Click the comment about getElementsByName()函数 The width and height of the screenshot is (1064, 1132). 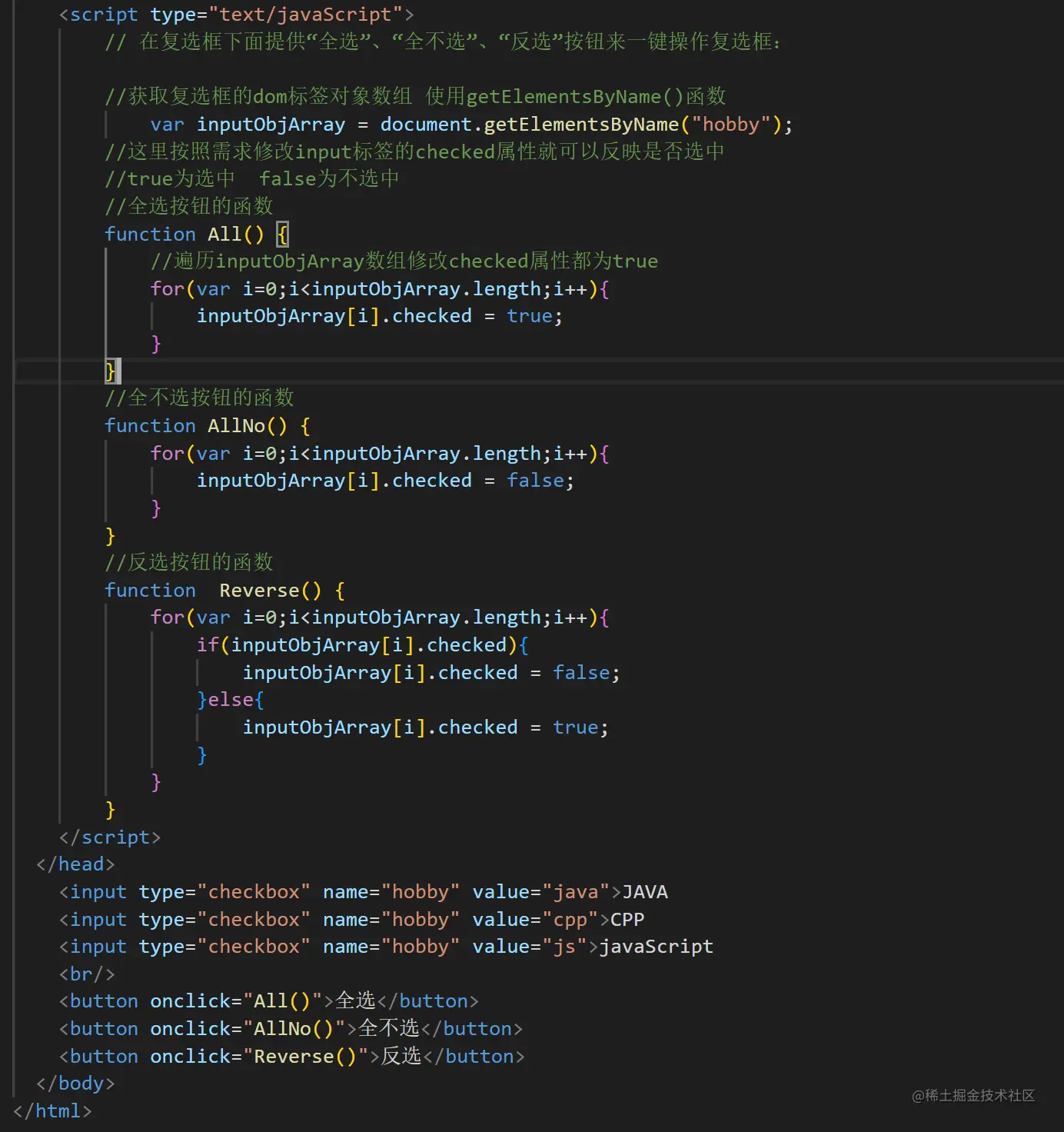point(415,96)
